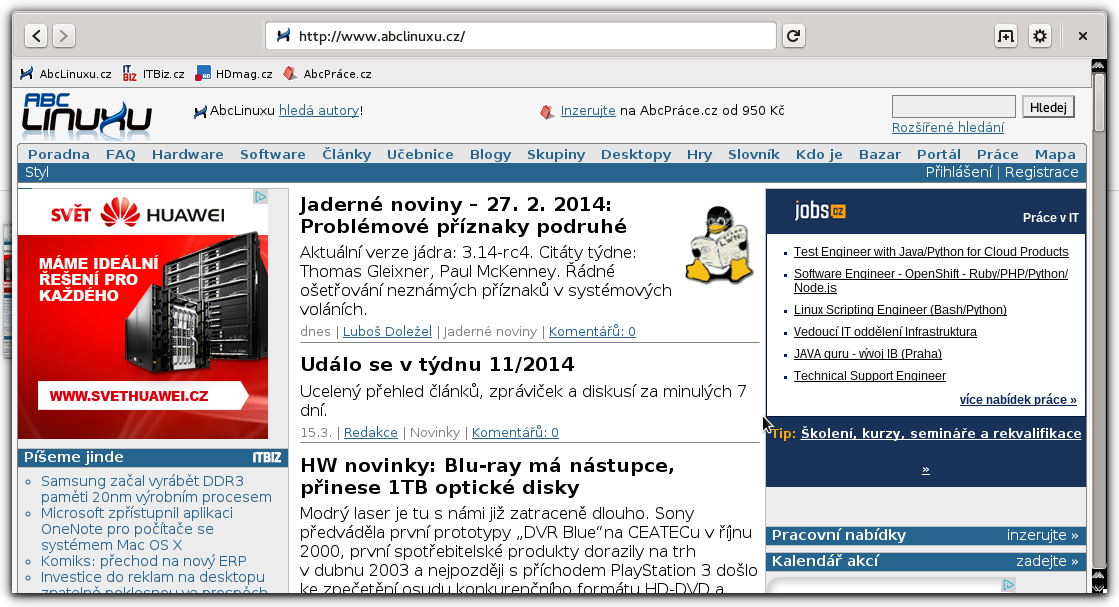This screenshot has width=1119, height=607.
Task: Open the Software menu item
Action: tap(273, 154)
